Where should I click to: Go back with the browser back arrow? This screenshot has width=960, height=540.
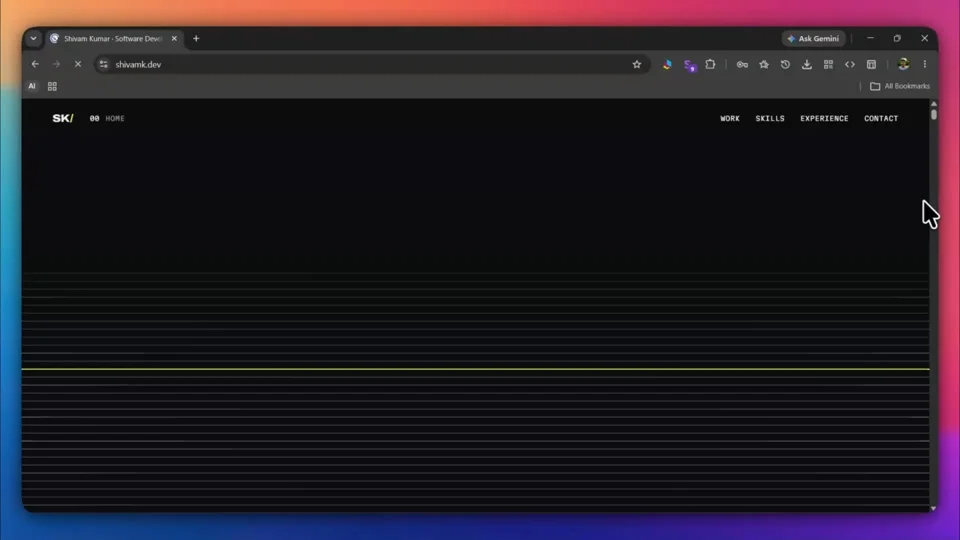point(35,64)
